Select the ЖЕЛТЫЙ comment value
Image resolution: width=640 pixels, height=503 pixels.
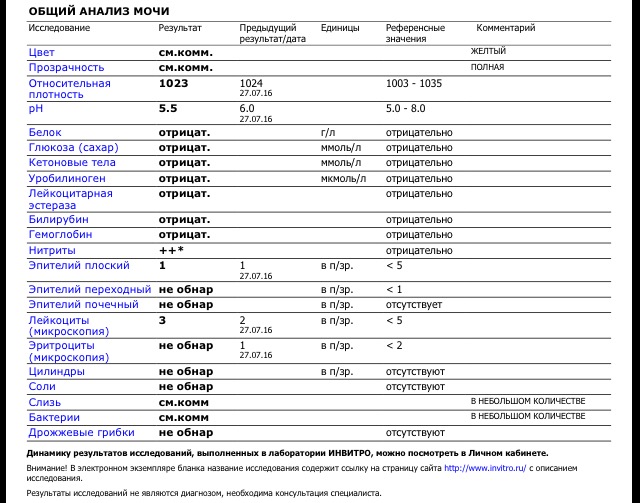[x=488, y=51]
